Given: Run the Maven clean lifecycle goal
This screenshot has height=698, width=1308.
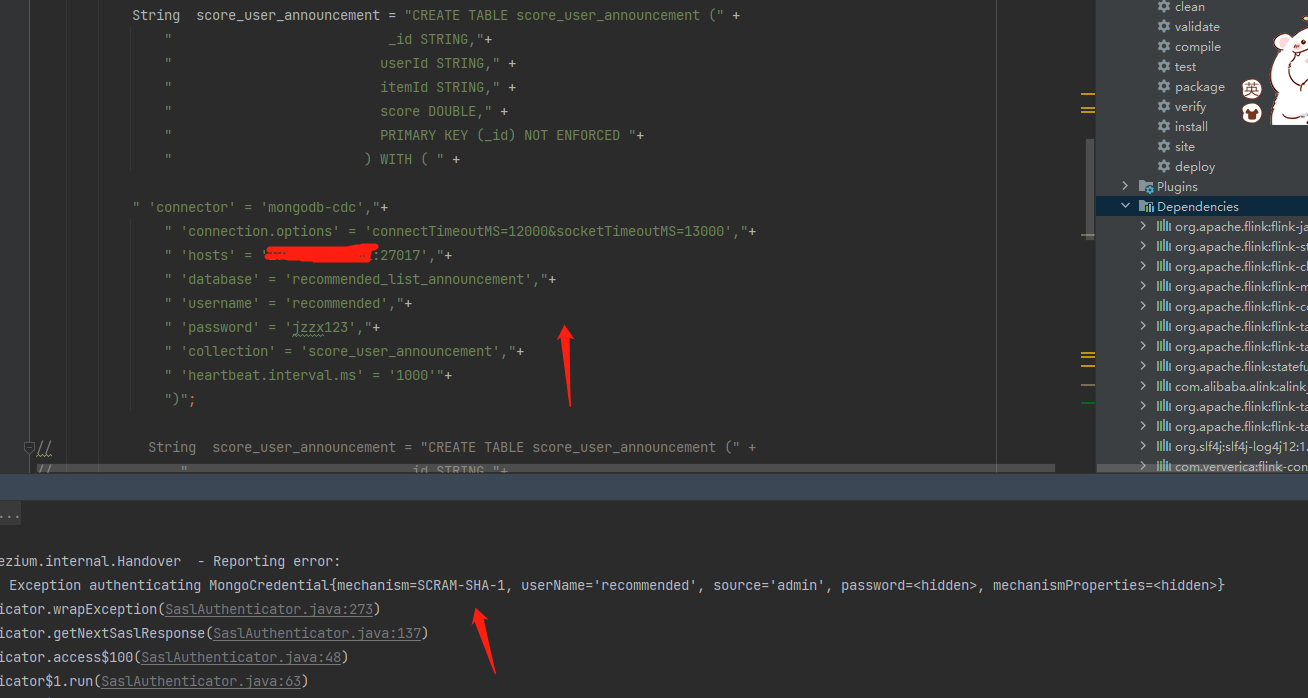Looking at the screenshot, I should (x=1189, y=6).
